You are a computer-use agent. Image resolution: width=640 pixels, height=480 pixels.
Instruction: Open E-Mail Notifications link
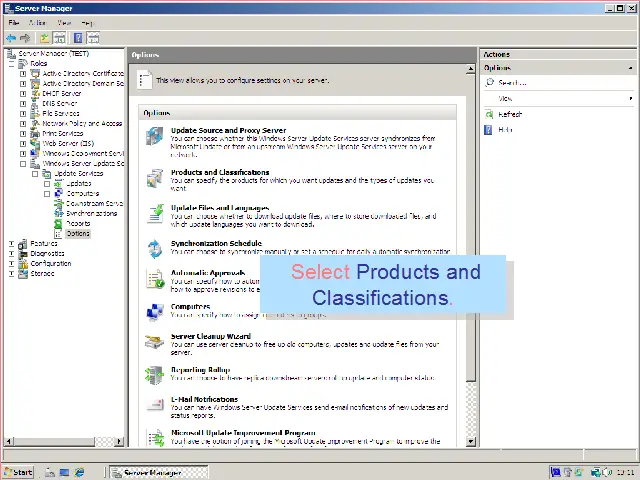204,399
